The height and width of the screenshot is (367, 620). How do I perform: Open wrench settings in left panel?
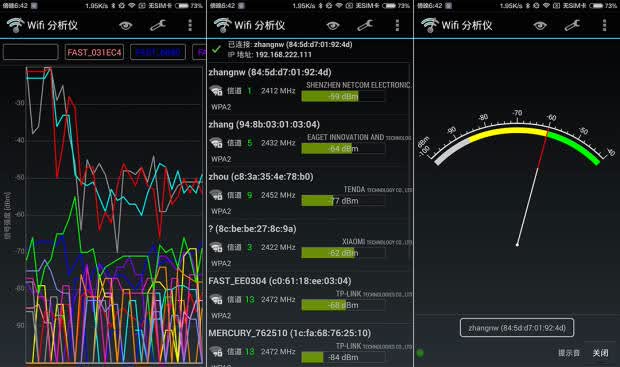point(158,25)
